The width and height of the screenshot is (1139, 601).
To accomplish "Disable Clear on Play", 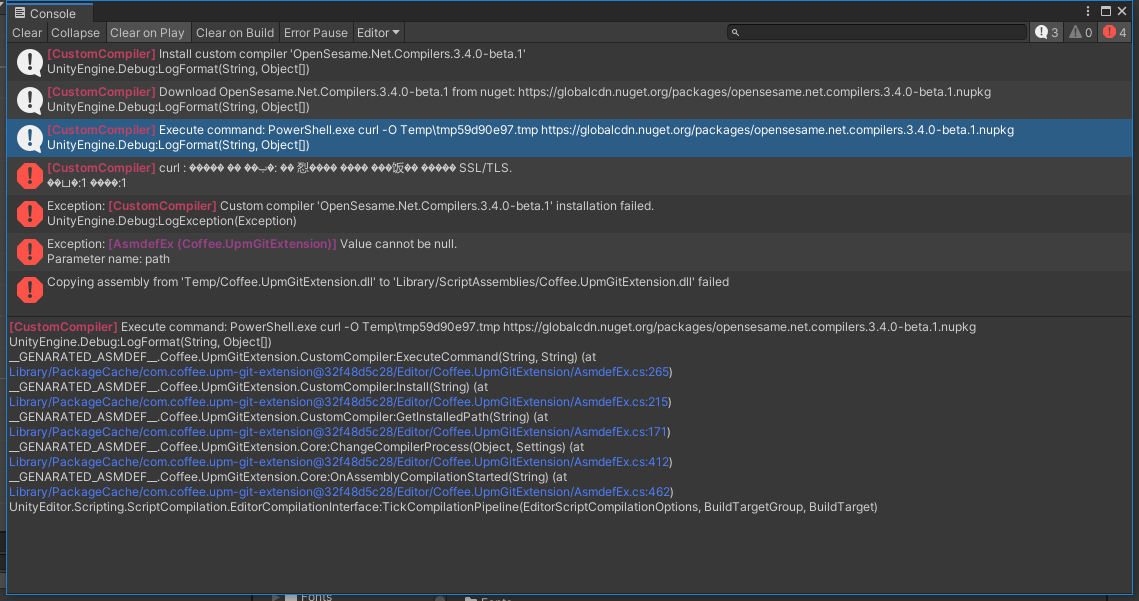I will click(148, 32).
